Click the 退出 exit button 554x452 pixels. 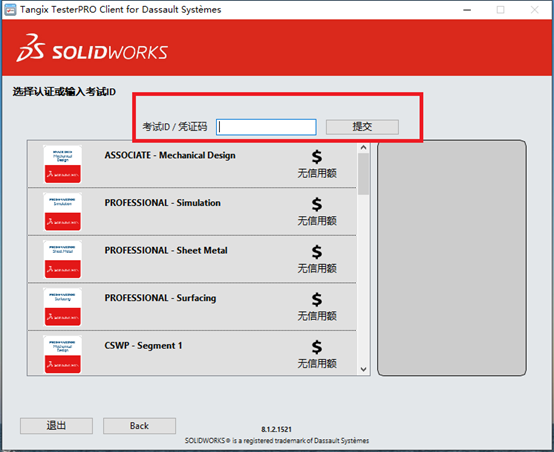click(56, 426)
